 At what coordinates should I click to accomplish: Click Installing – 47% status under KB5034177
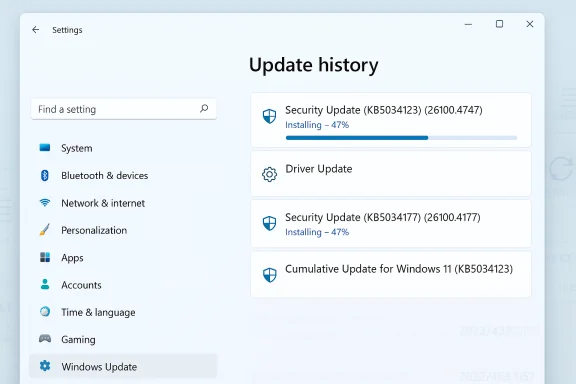tap(317, 232)
